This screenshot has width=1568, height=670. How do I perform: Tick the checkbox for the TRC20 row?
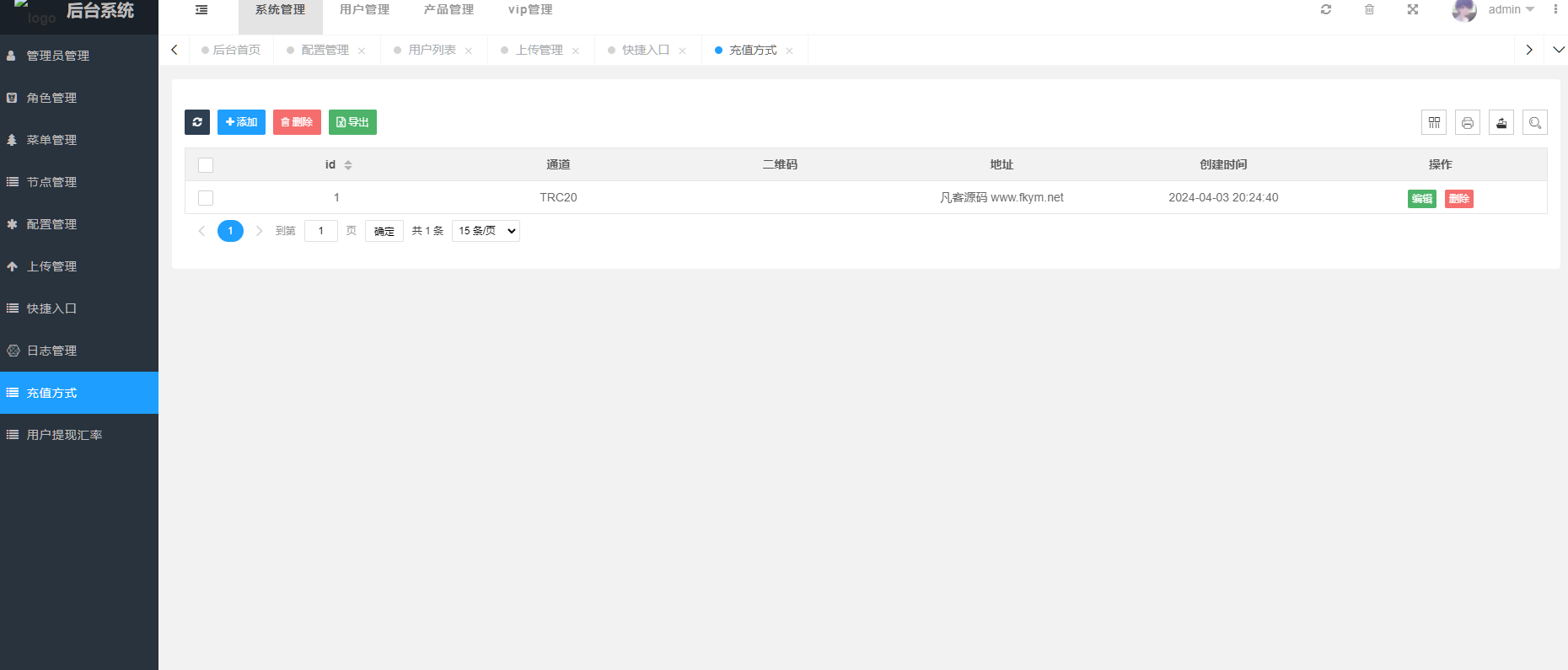206,198
